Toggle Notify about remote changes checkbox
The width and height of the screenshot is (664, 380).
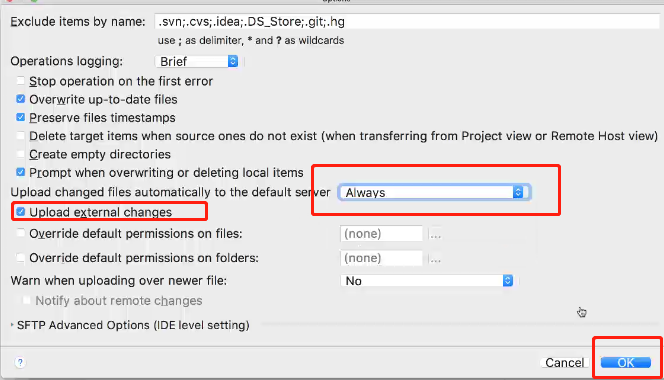(27, 300)
